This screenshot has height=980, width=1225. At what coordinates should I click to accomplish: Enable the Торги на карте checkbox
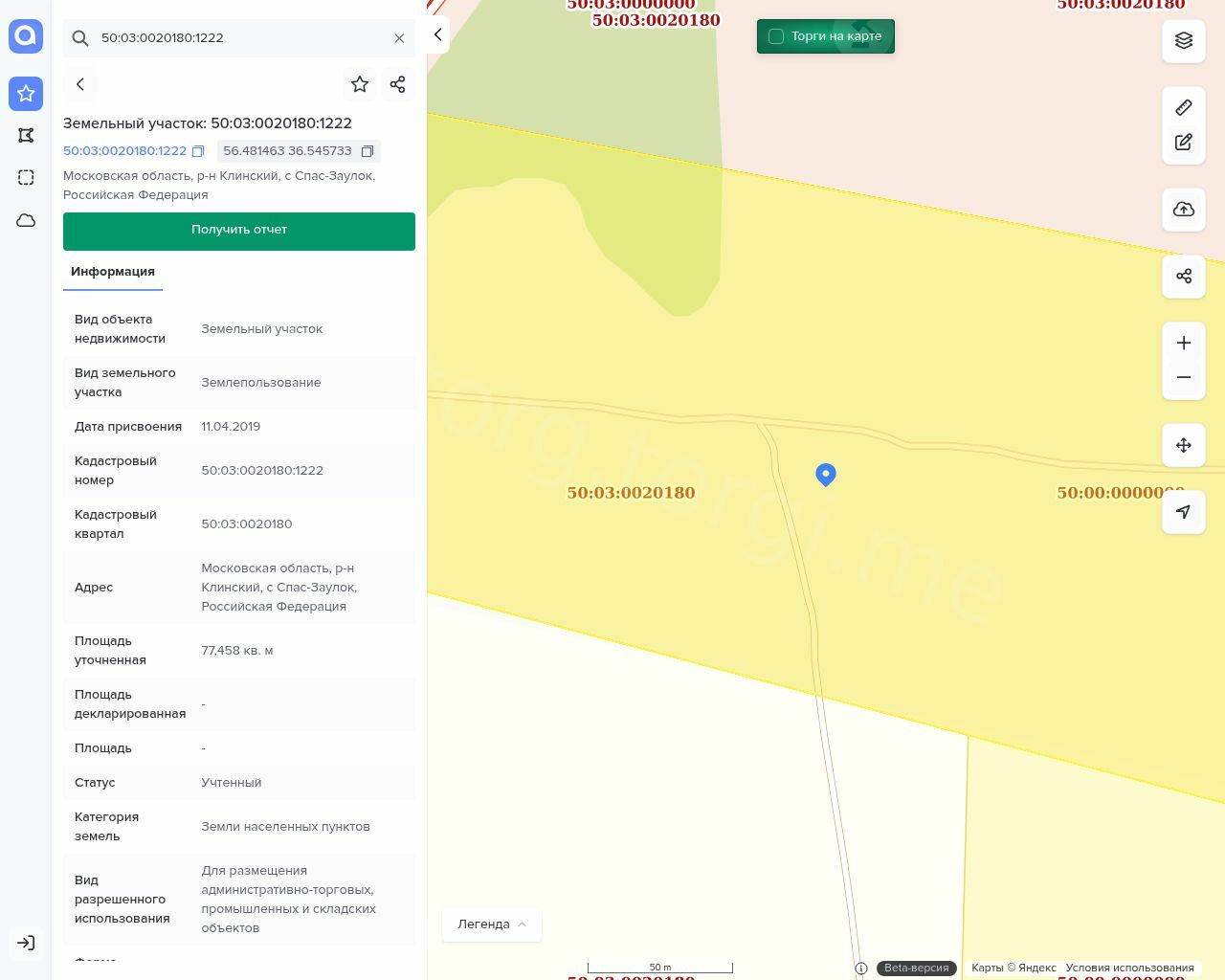point(776,36)
